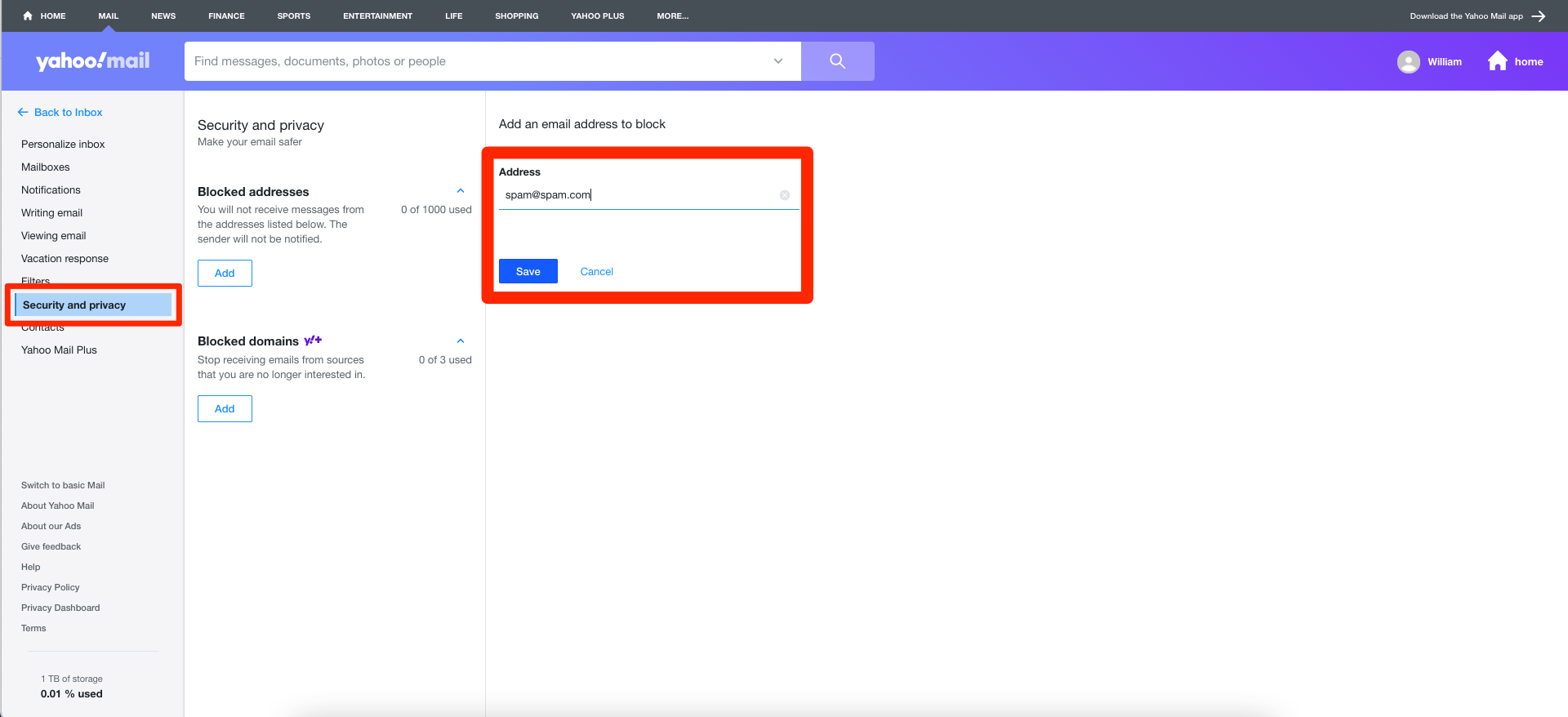The width and height of the screenshot is (1568, 717).
Task: Collapse the Blocked addresses section
Action: pyautogui.click(x=461, y=191)
